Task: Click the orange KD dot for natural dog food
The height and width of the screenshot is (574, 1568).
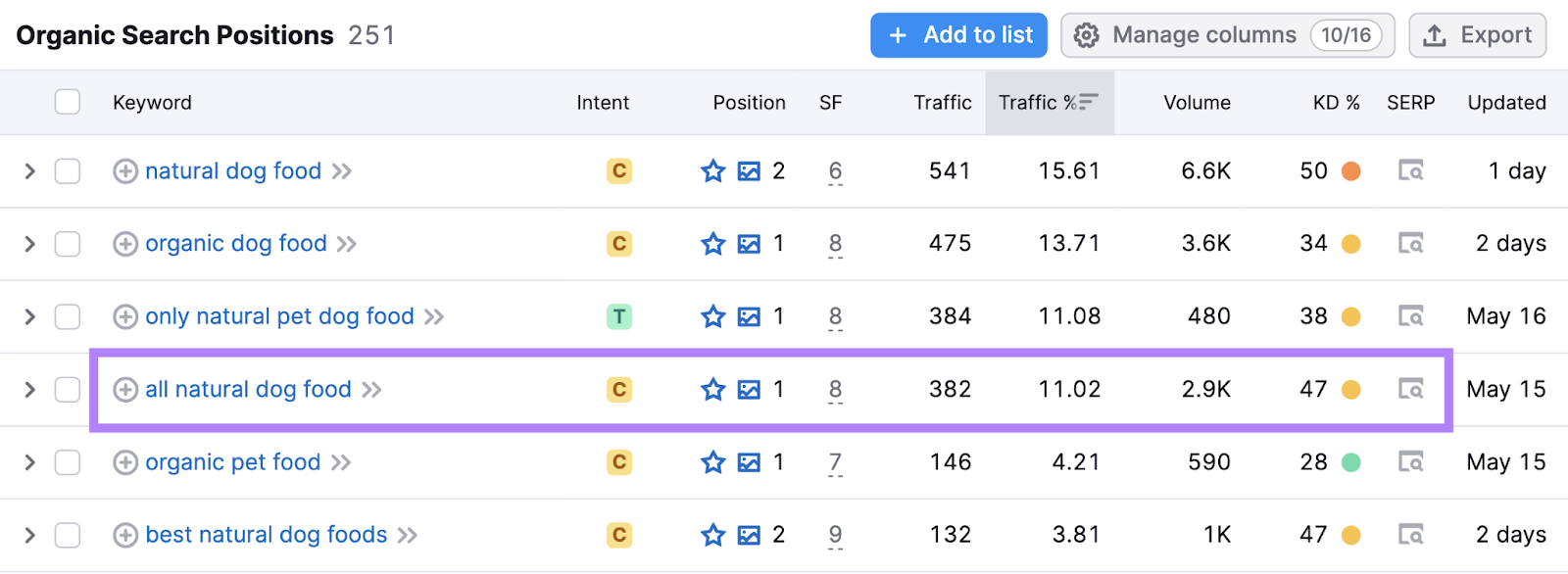Action: [x=1350, y=171]
